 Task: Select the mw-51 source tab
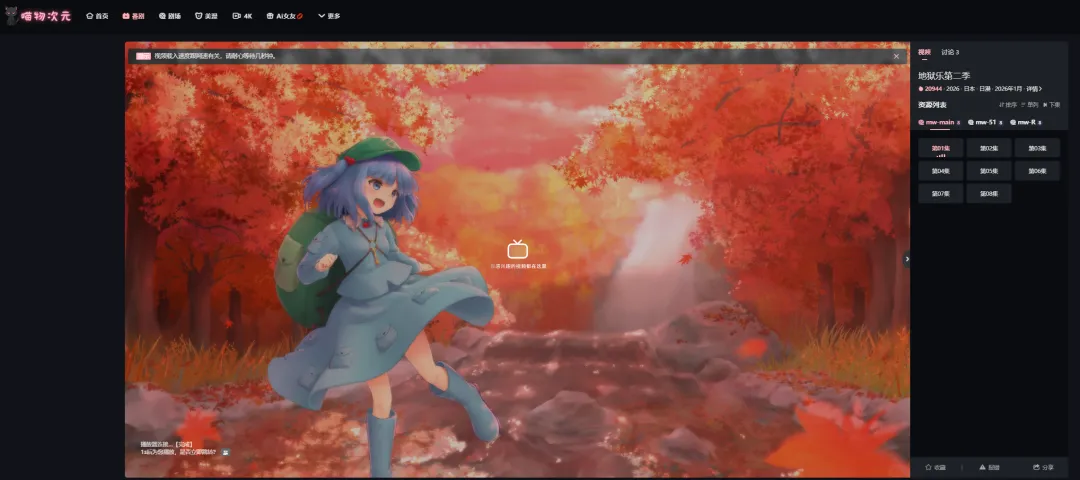click(983, 122)
